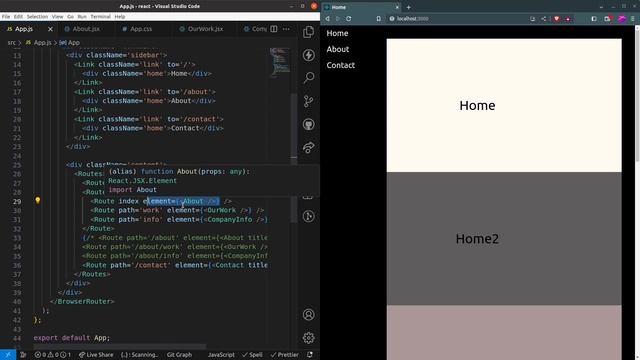This screenshot has width=640, height=360.
Task: Click Live Share in the status bar
Action: (96, 355)
